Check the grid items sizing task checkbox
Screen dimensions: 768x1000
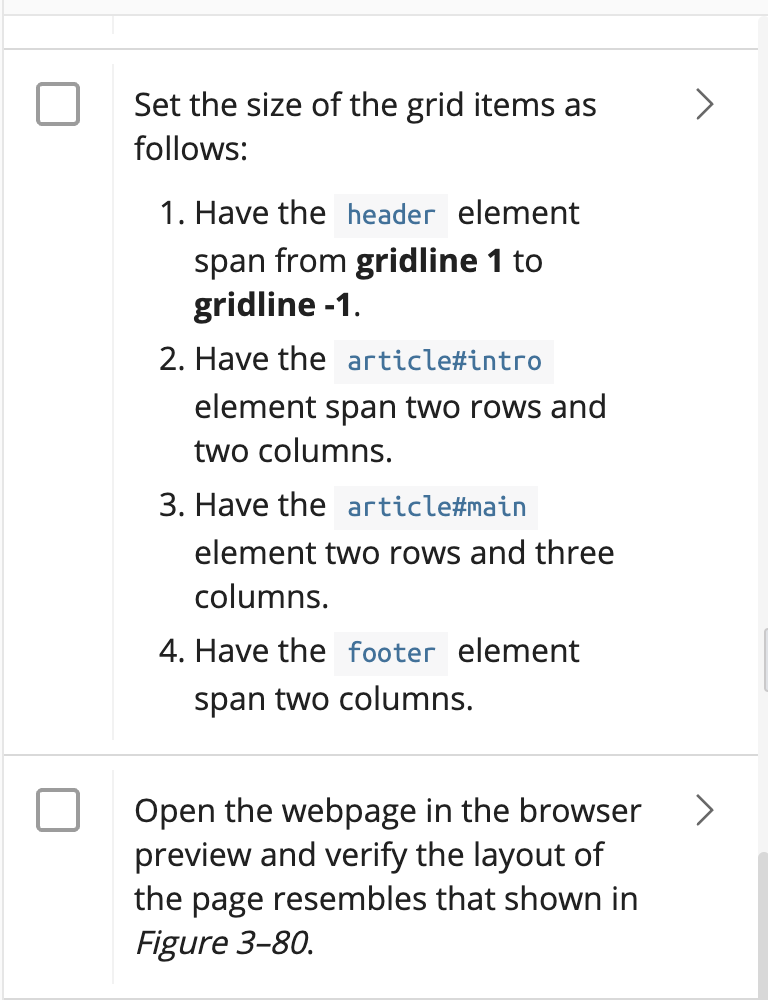[x=59, y=104]
